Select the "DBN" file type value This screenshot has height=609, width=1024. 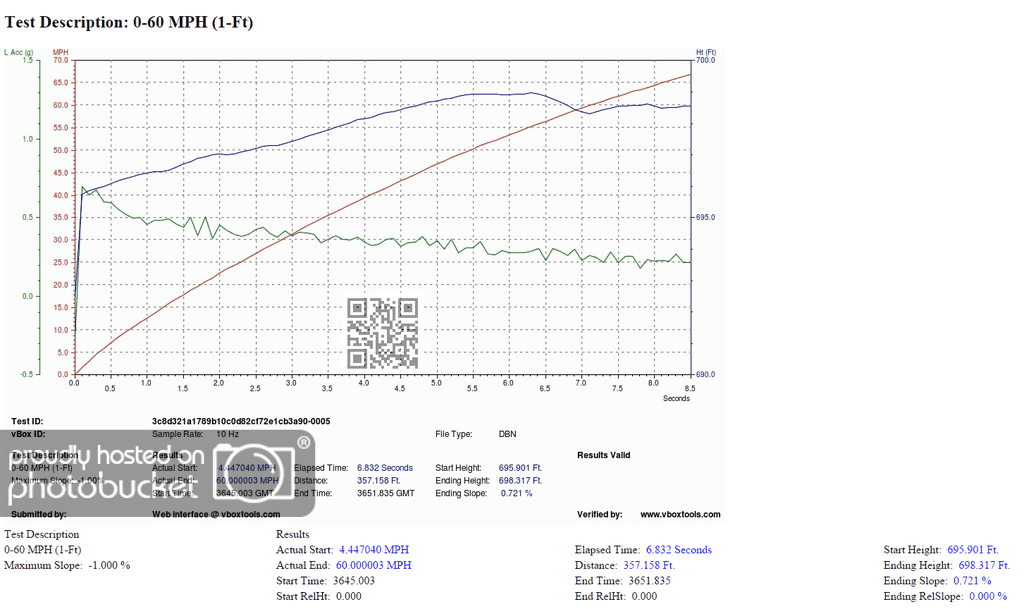pyautogui.click(x=507, y=434)
